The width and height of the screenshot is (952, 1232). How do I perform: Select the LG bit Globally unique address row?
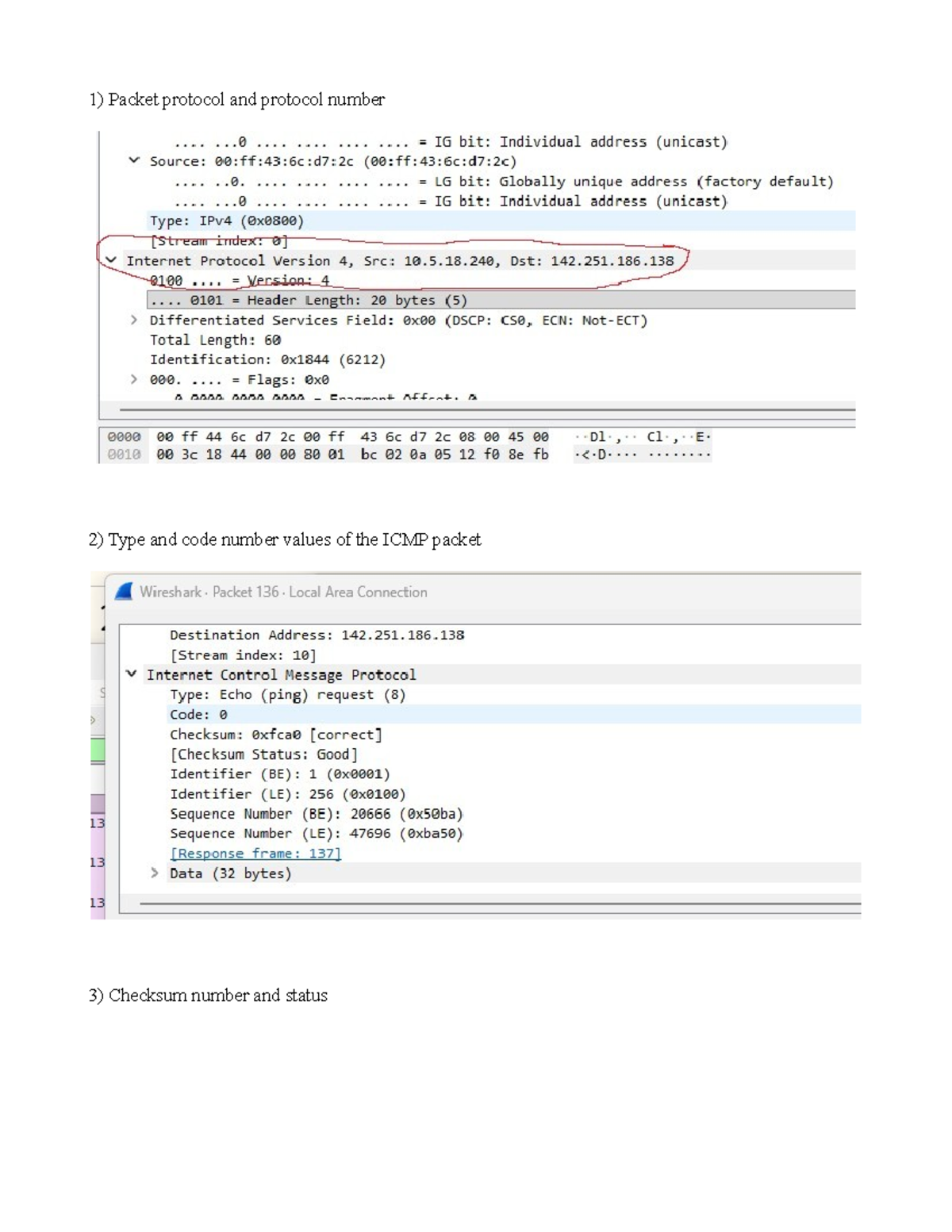504,181
